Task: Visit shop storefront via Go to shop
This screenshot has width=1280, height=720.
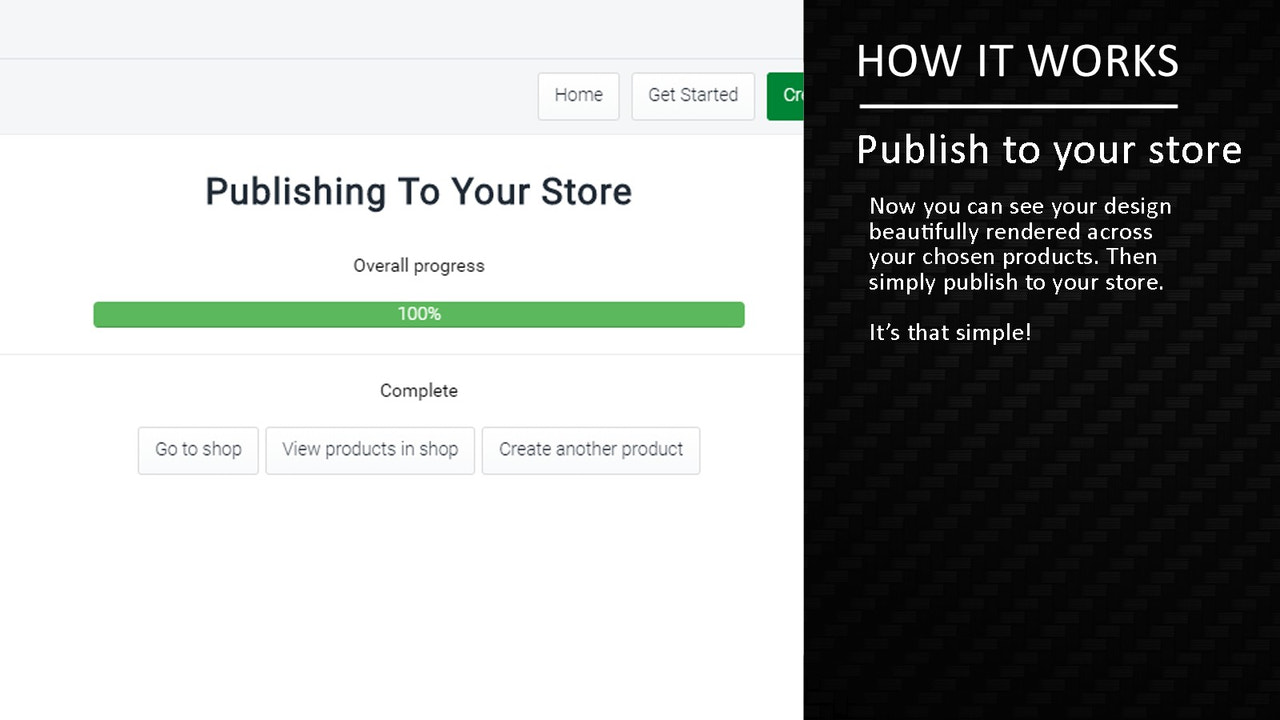Action: pyautogui.click(x=197, y=450)
